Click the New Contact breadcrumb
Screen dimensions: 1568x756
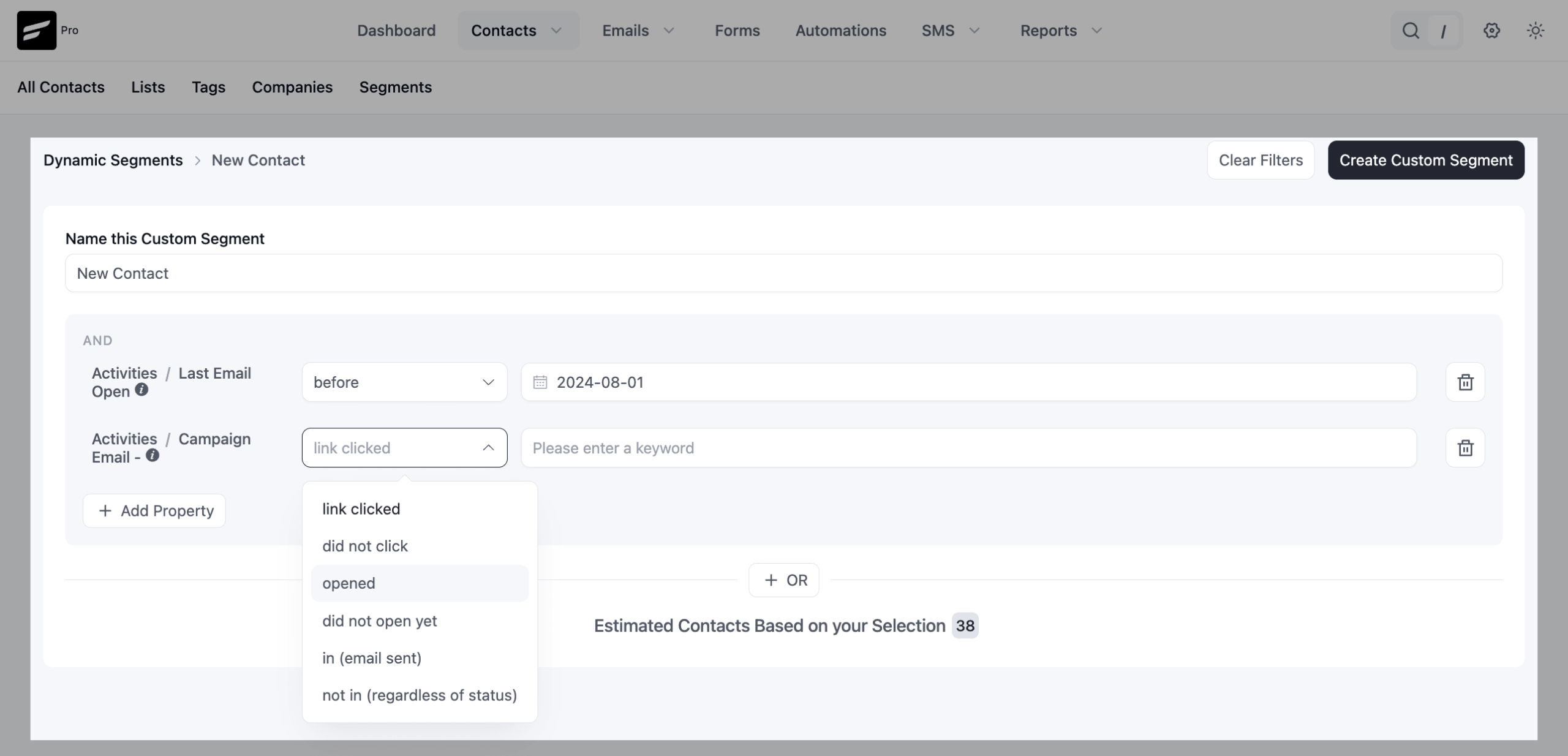(x=258, y=161)
